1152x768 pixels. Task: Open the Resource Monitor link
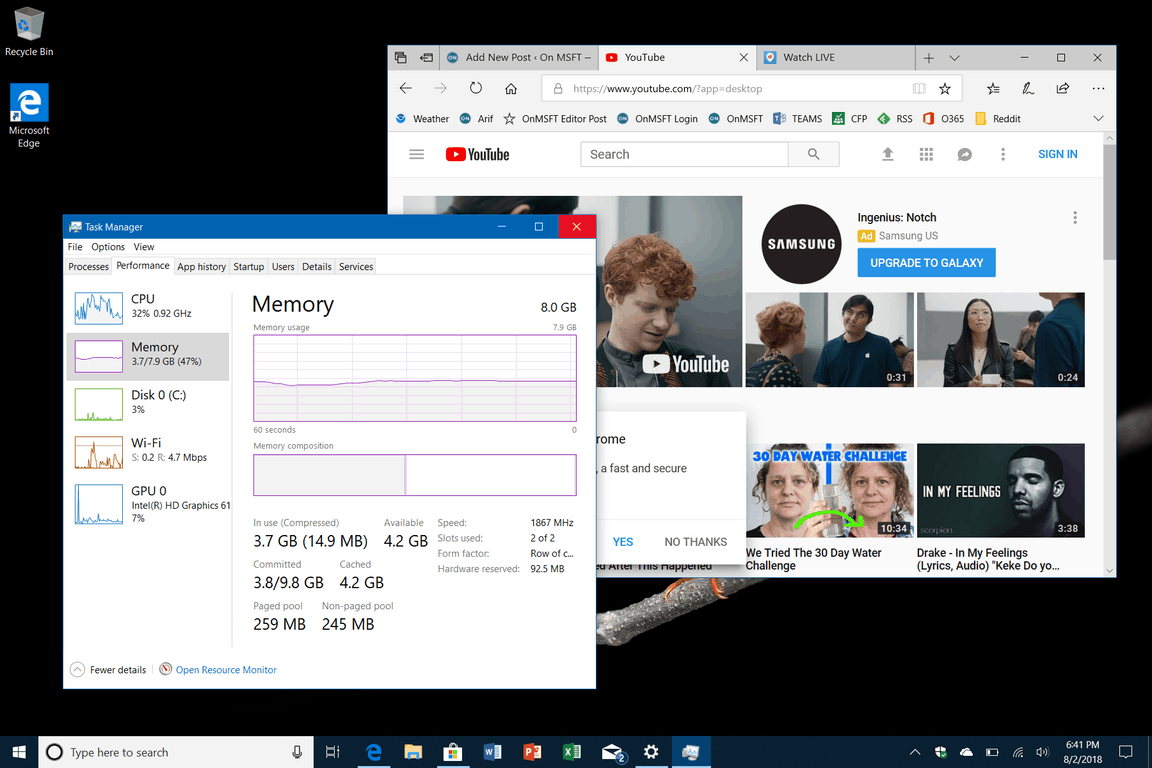[x=226, y=670]
